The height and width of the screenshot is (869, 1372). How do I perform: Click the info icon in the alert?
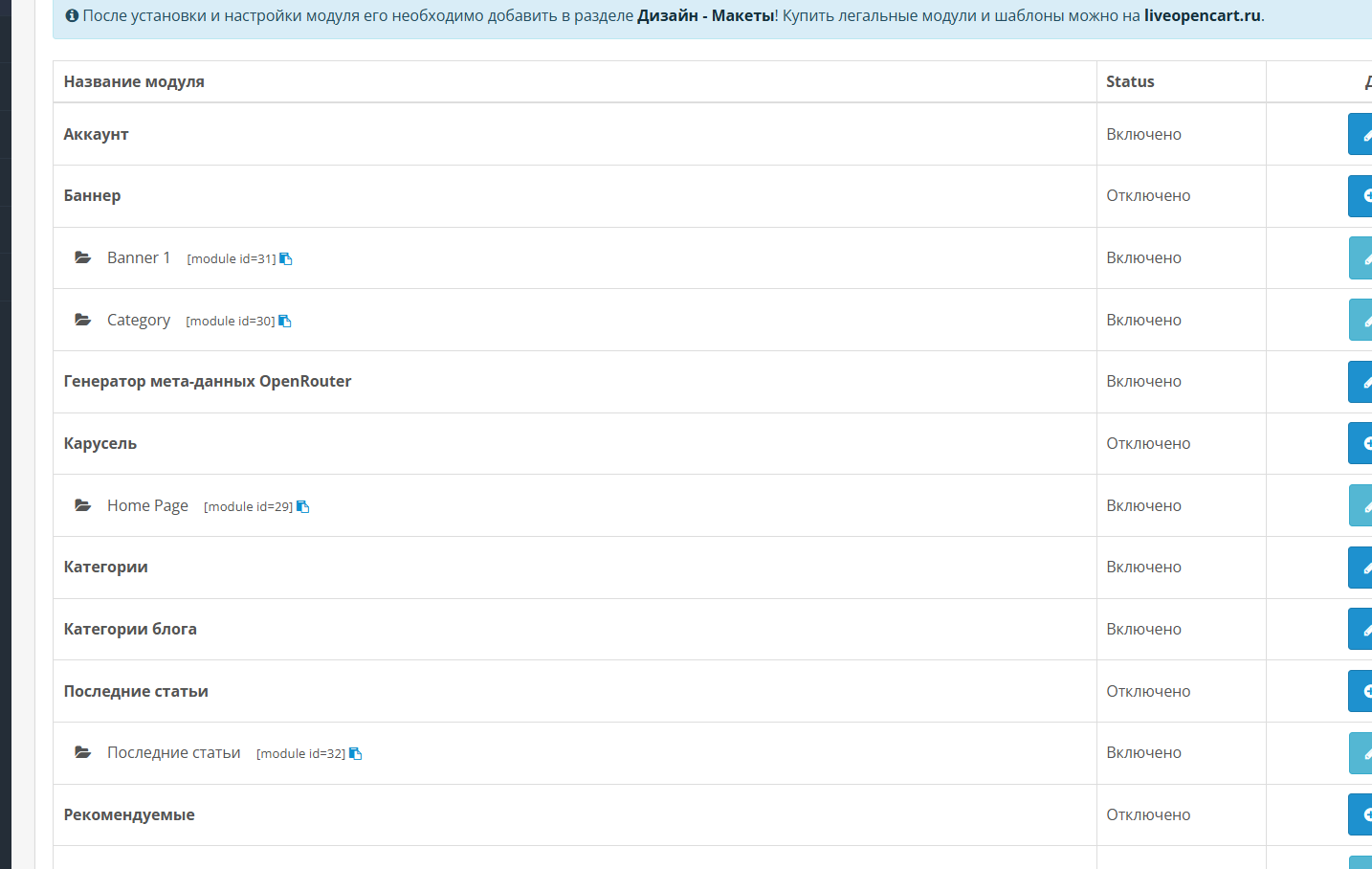point(72,15)
